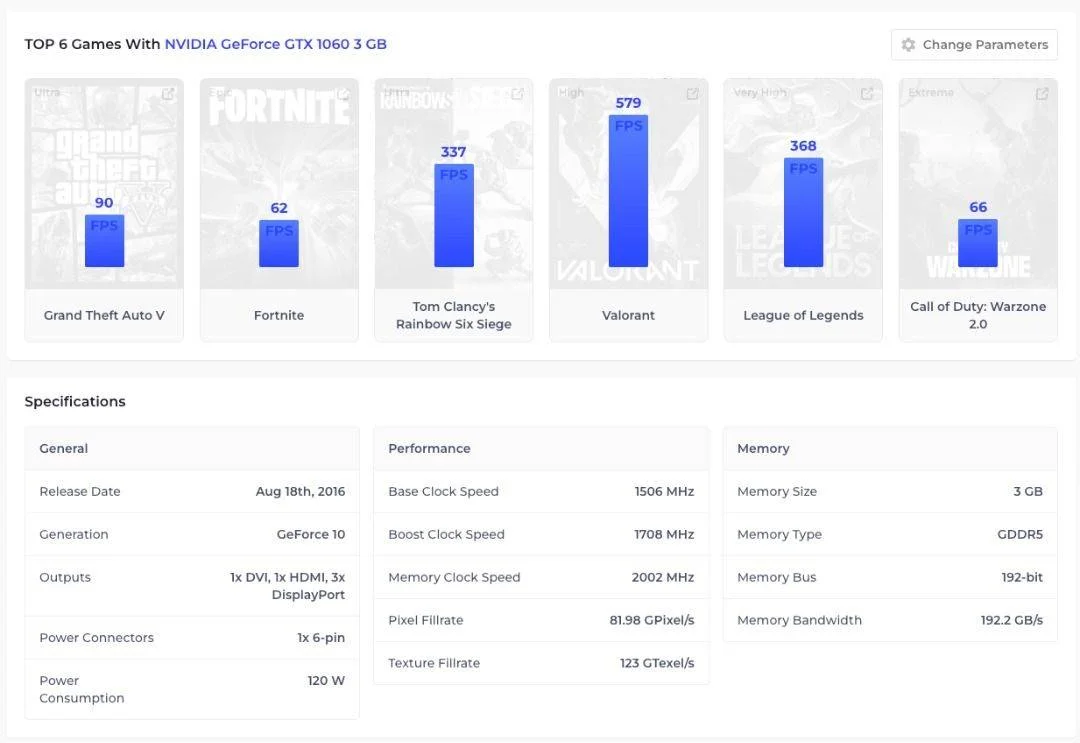Screen dimensions: 1080x743
Task: Select the 2002 MHz value
Action: point(663,577)
